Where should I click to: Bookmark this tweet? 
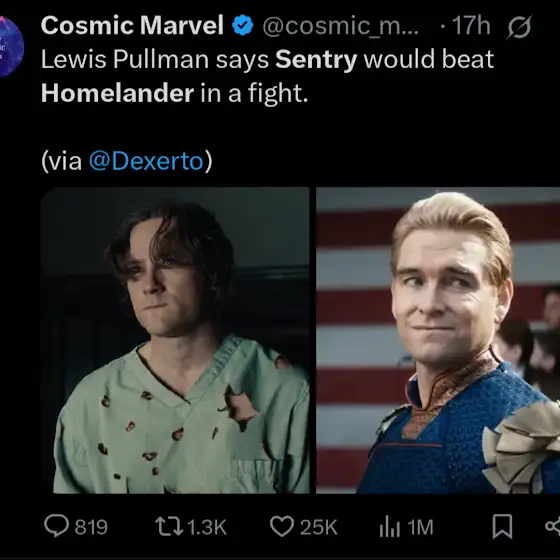(502, 526)
